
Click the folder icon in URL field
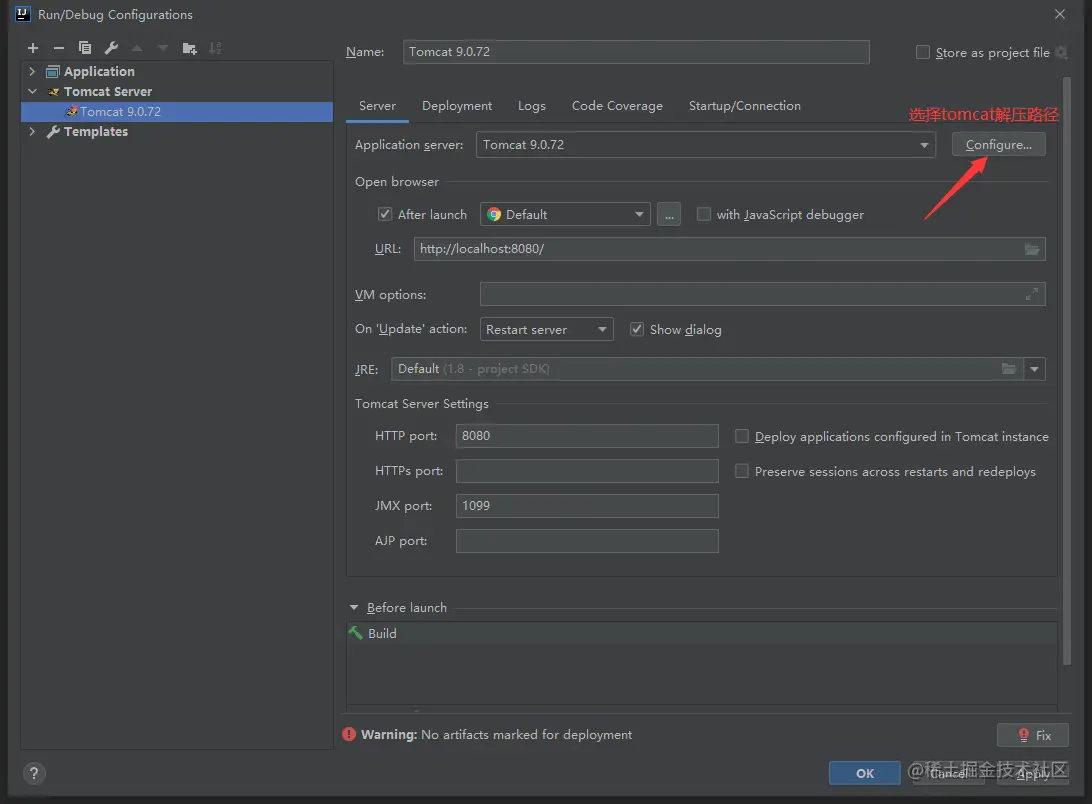click(x=1032, y=249)
